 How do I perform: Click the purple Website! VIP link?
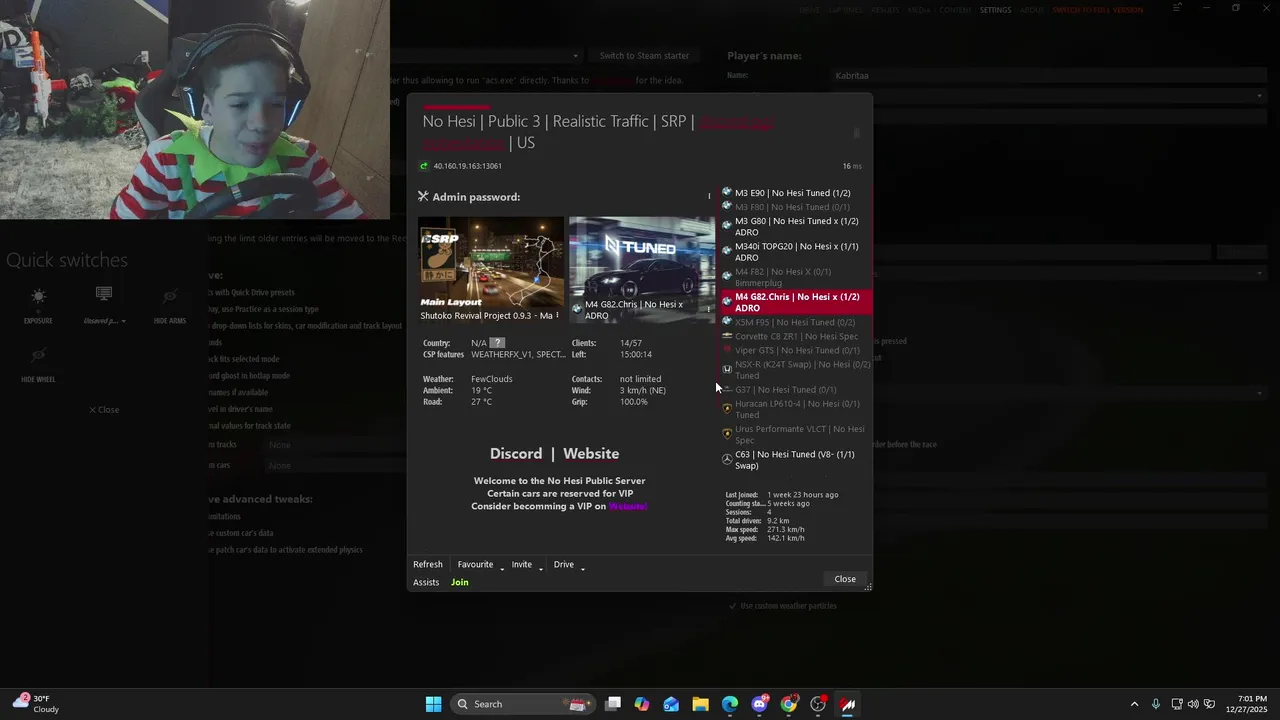point(628,506)
